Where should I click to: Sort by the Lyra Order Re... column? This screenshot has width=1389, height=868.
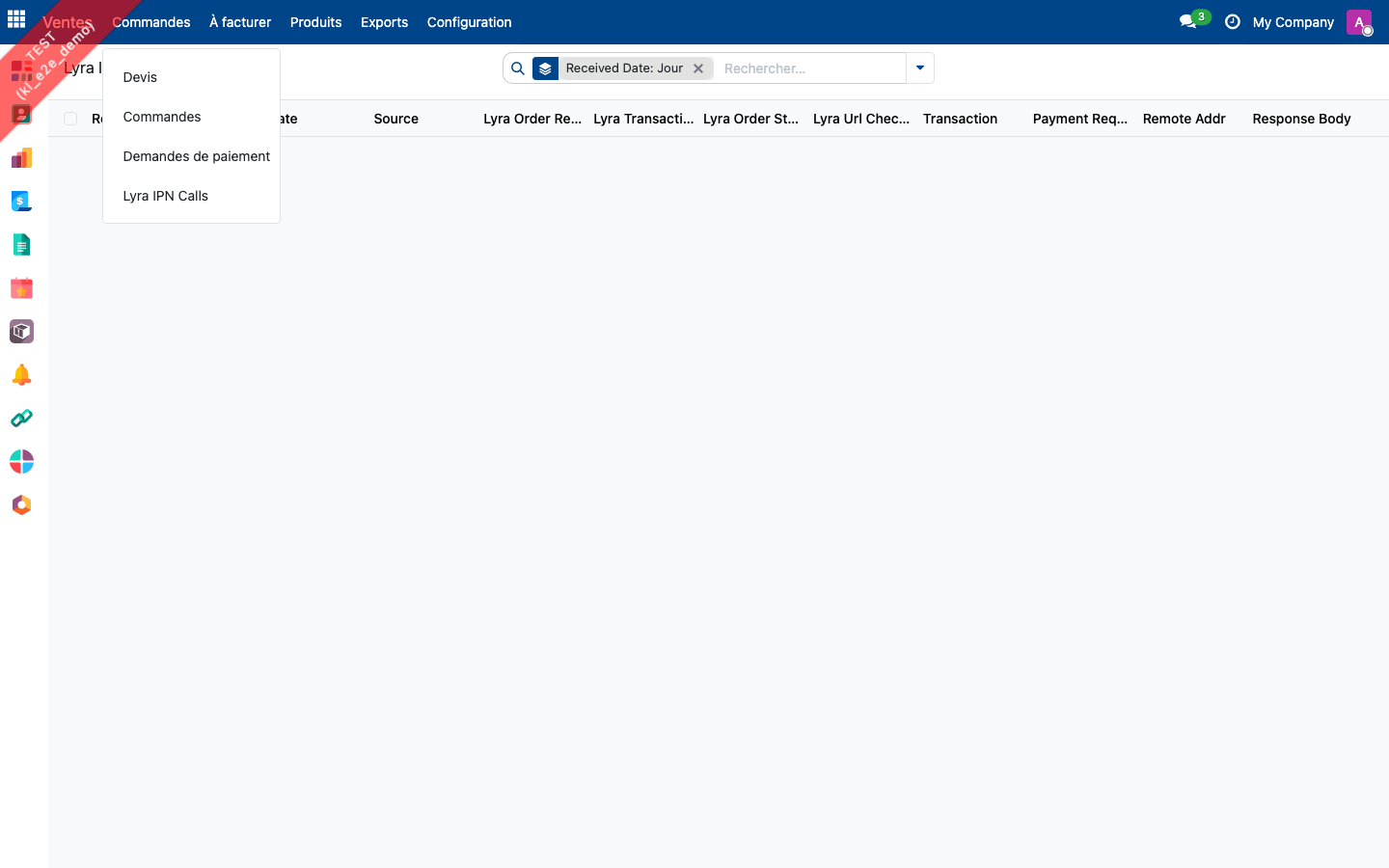[532, 119]
